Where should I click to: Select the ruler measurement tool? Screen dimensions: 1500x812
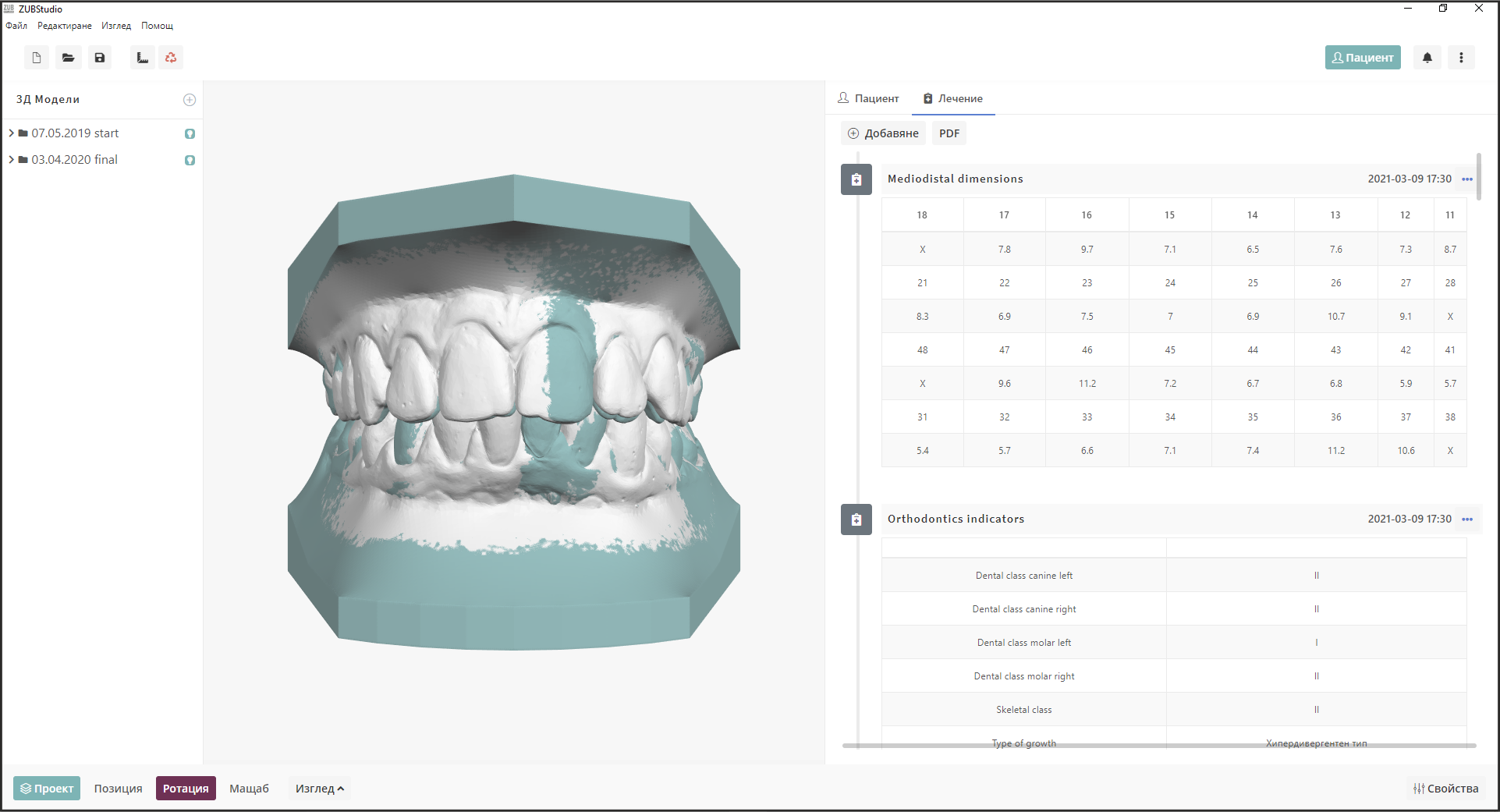click(x=142, y=57)
